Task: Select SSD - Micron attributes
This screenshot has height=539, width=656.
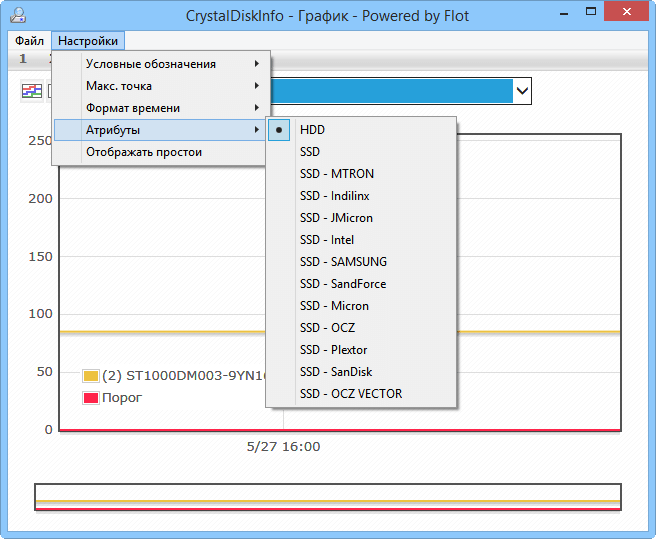Action: (361, 306)
